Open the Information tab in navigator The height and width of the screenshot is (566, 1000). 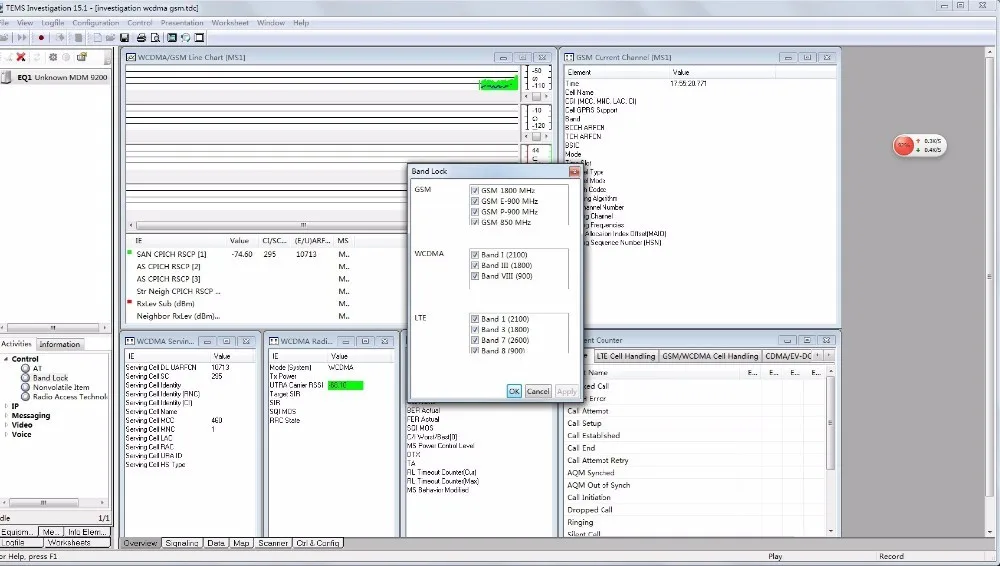[60, 344]
